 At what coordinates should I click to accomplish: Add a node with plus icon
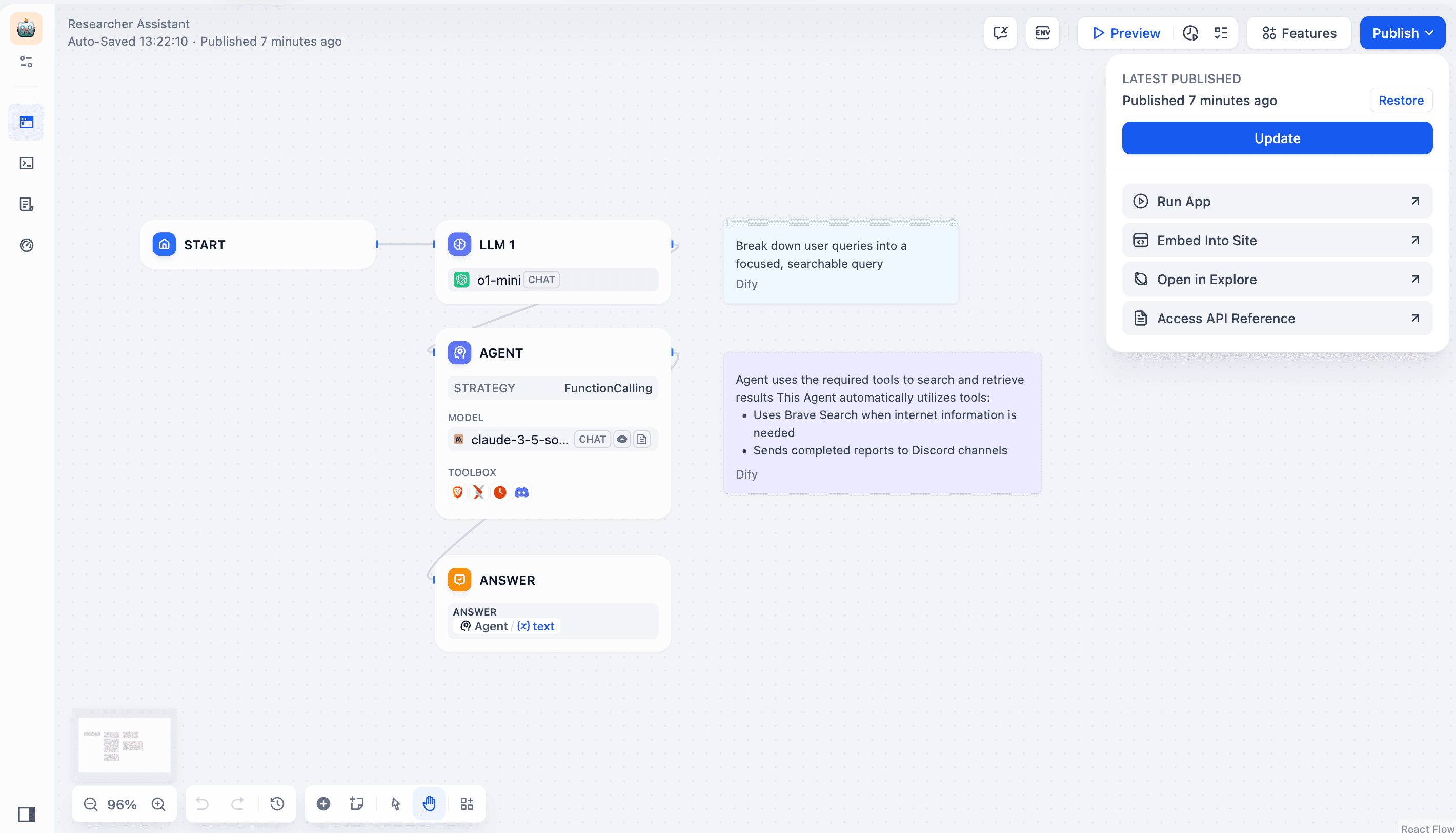click(323, 804)
